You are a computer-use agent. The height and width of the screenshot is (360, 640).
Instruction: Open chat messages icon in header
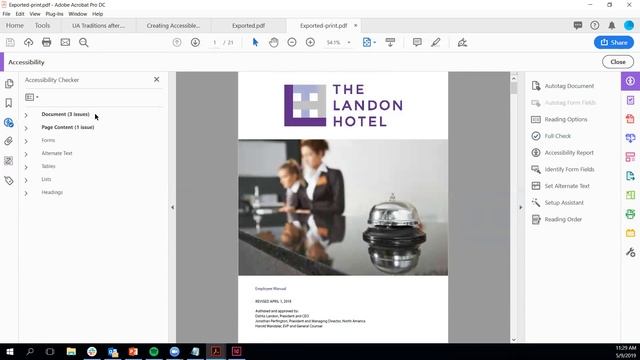coord(578,25)
